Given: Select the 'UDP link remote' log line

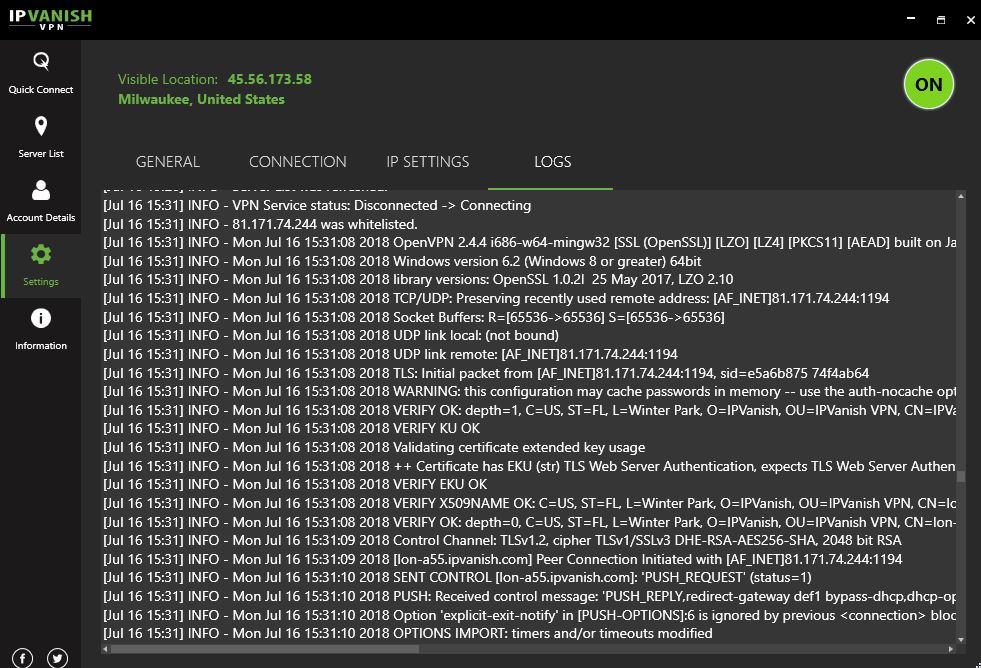Looking at the screenshot, I should tap(390, 354).
